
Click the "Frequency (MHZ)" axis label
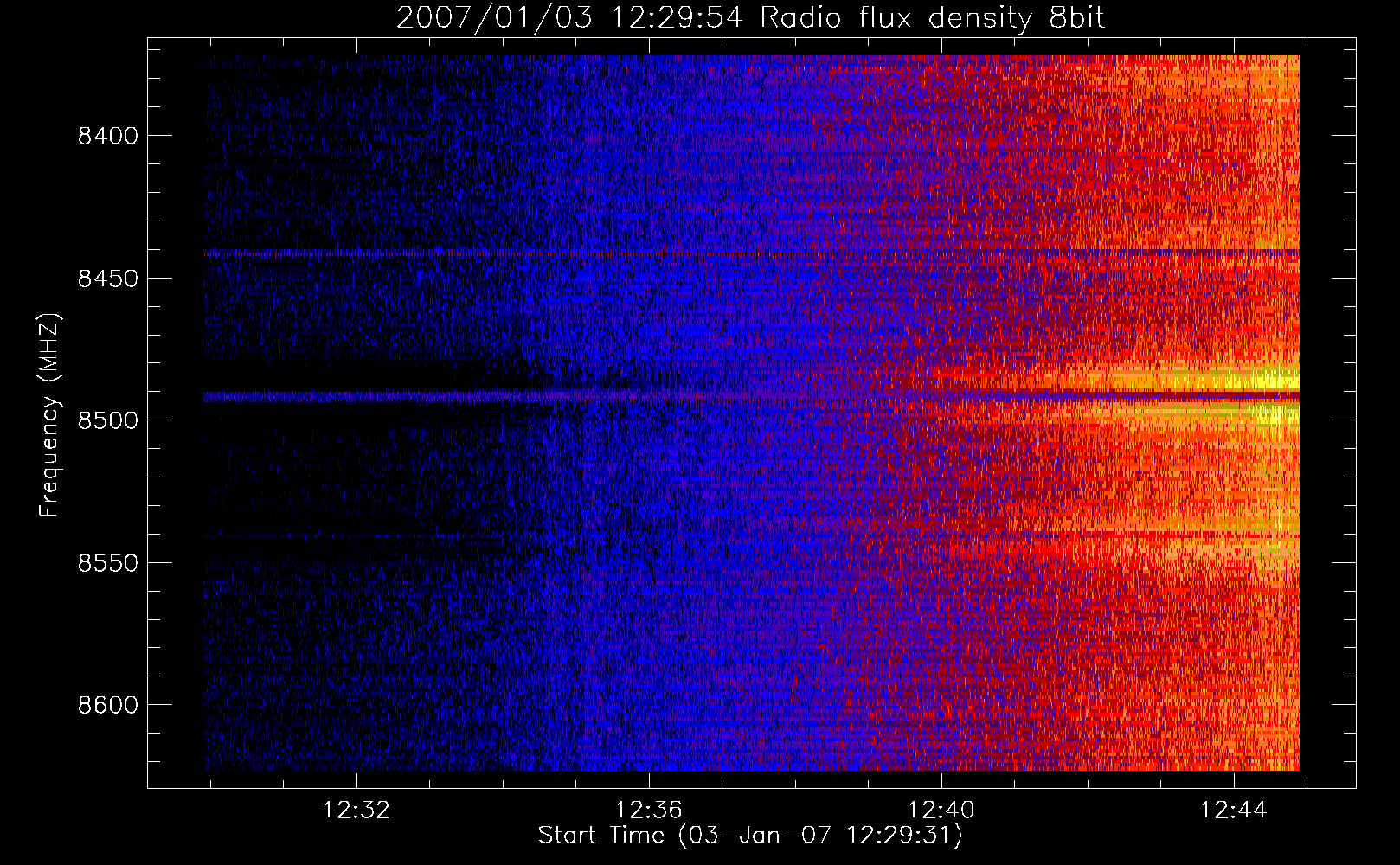coord(49,415)
